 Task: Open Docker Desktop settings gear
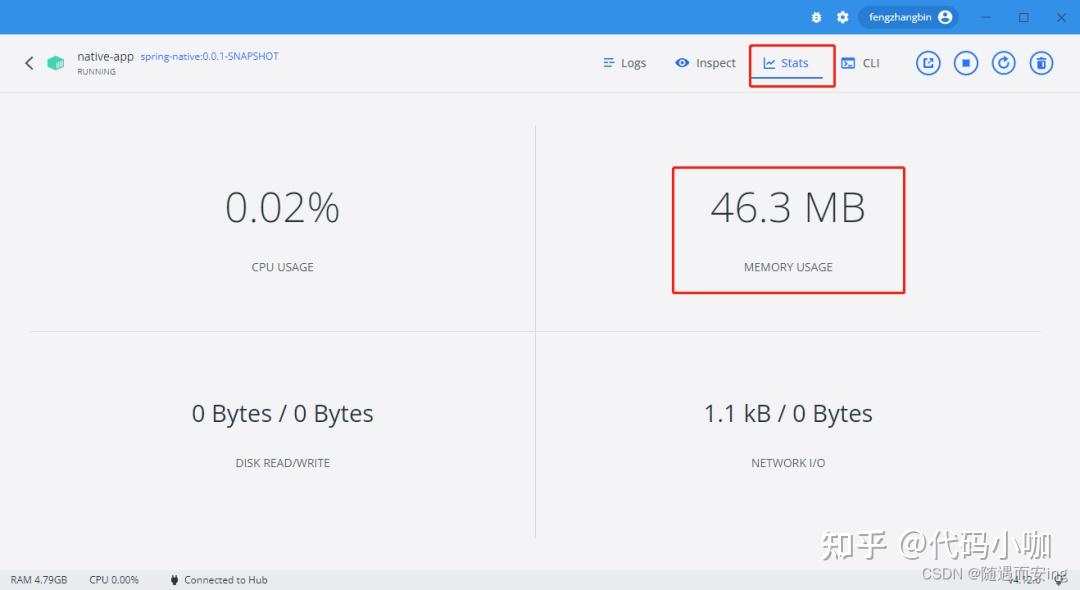click(x=842, y=16)
